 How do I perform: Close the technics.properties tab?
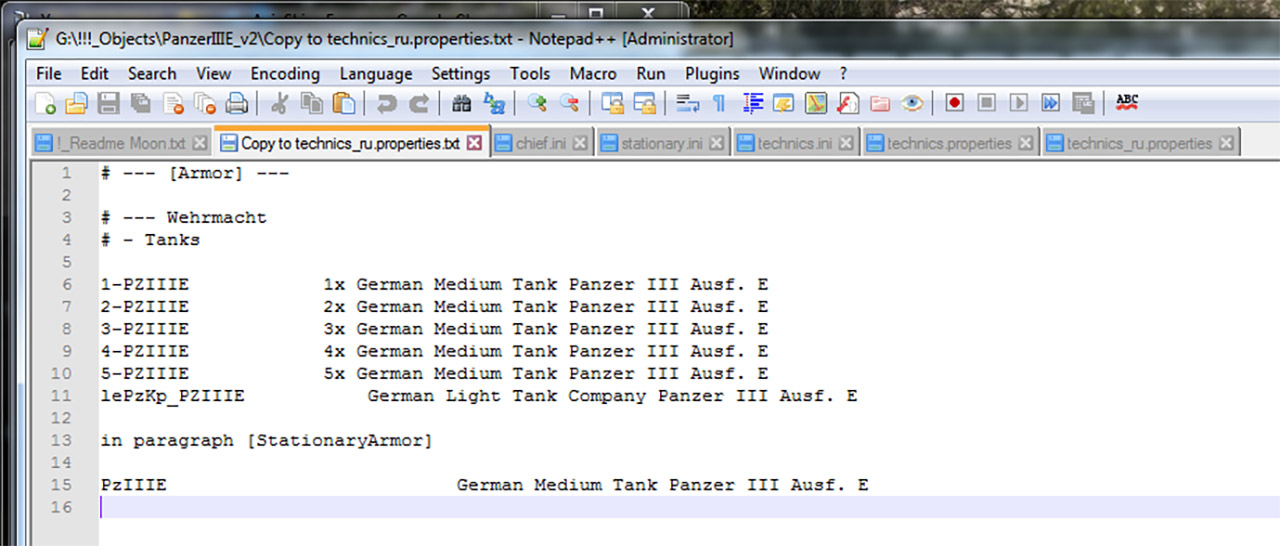(x=1026, y=143)
